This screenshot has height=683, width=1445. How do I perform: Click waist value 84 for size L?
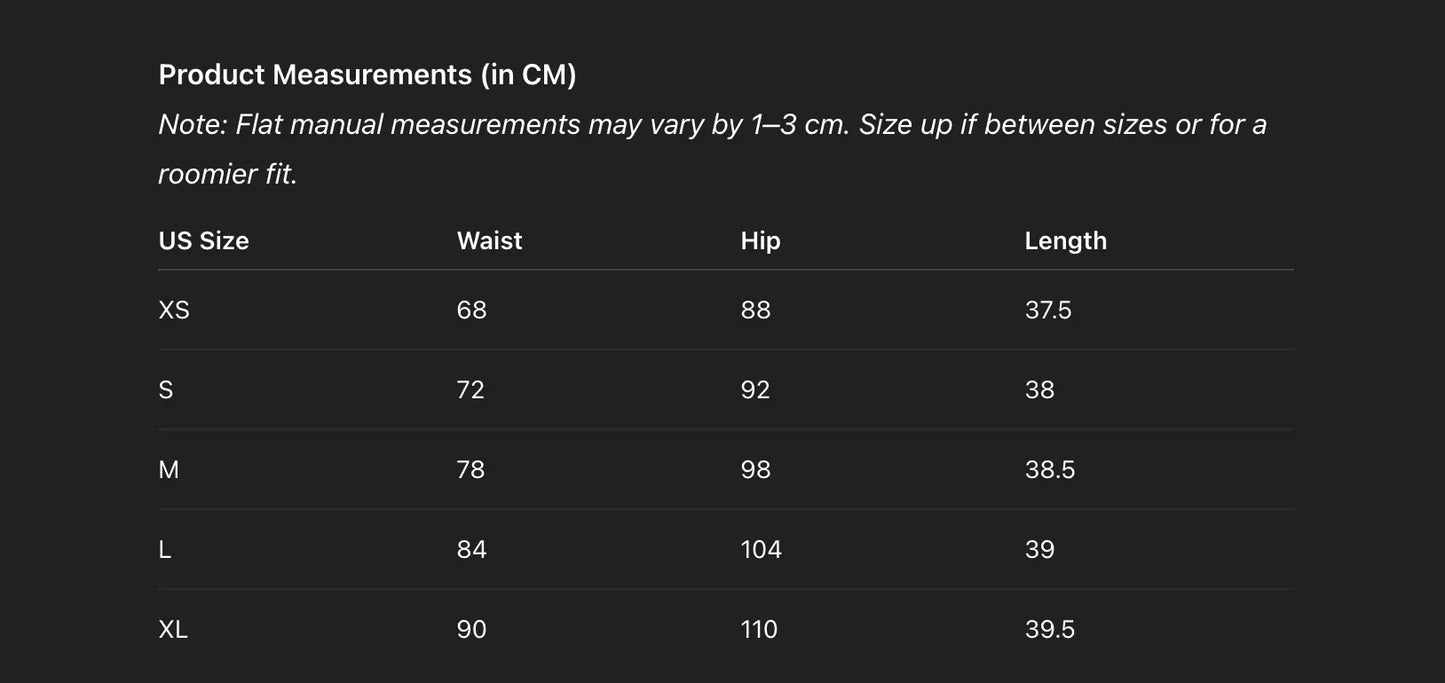click(x=471, y=550)
